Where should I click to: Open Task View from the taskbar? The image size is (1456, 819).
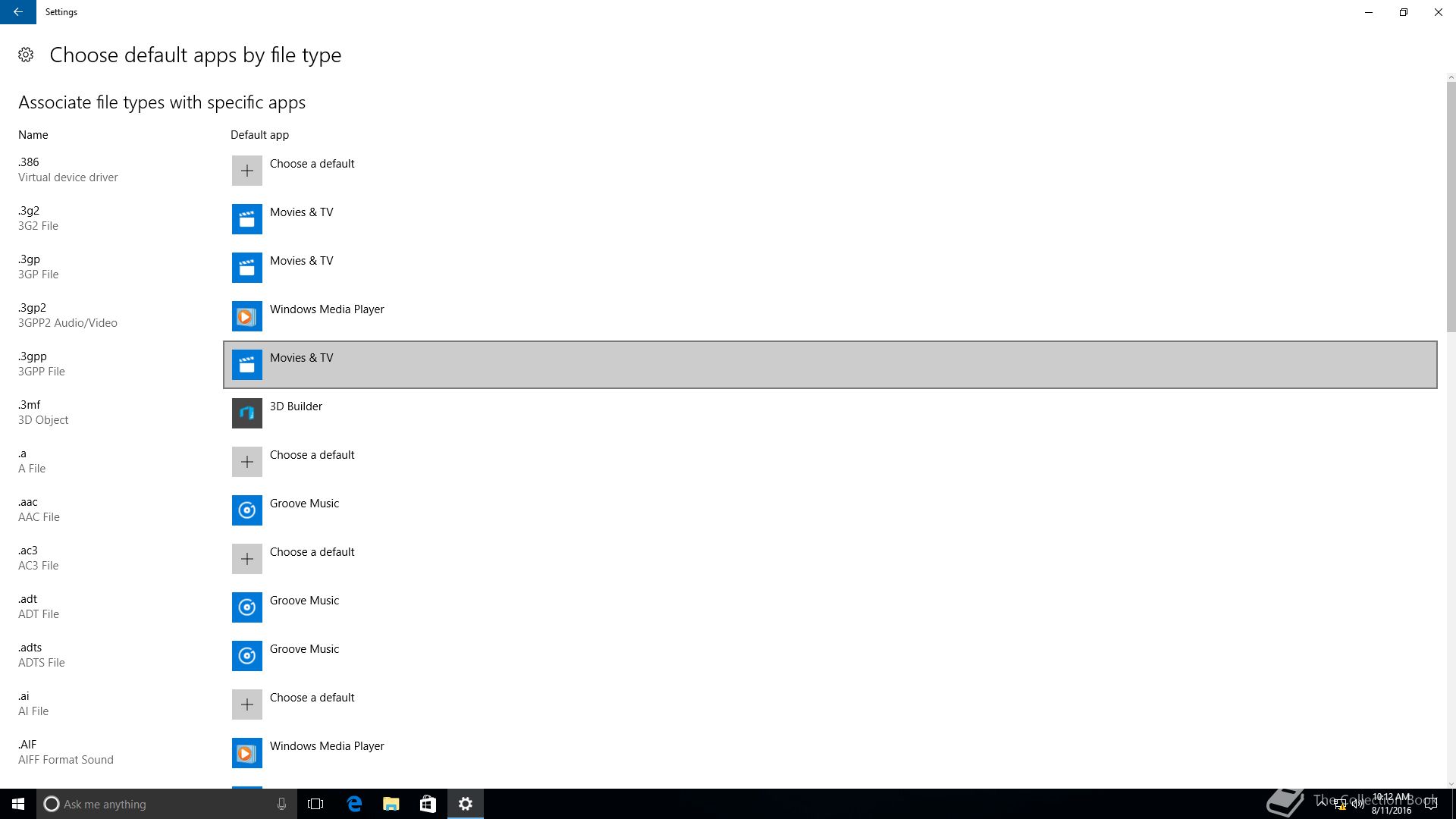pyautogui.click(x=315, y=804)
